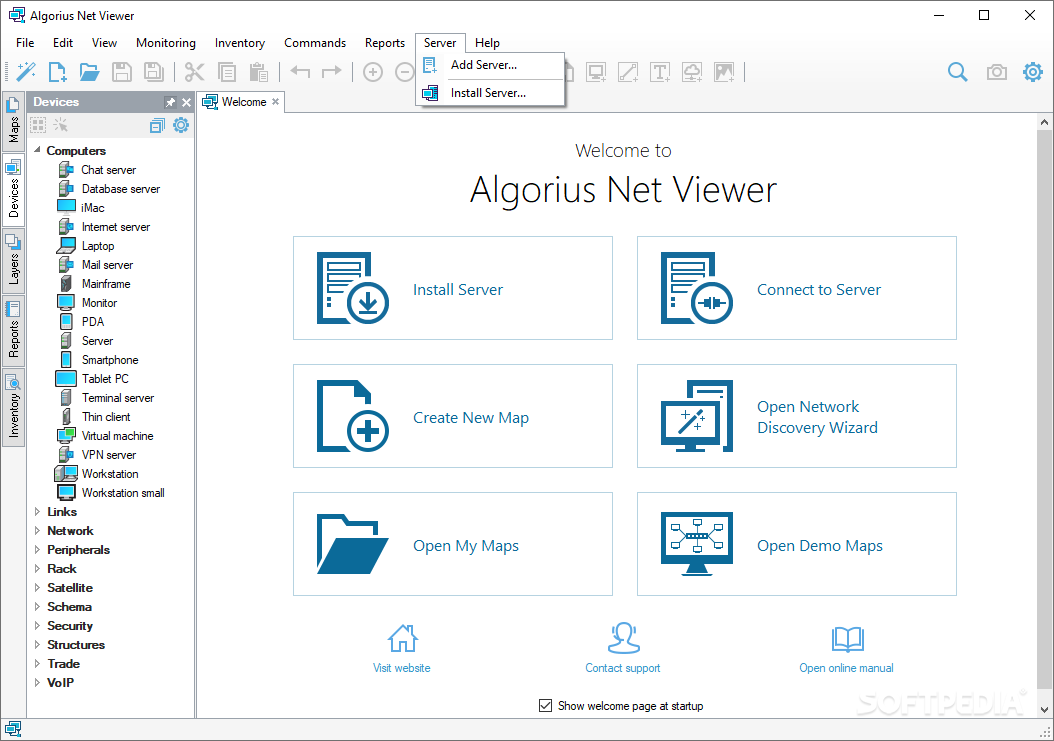Collapse the Computers tree group
This screenshot has width=1054, height=741.
(x=37, y=150)
